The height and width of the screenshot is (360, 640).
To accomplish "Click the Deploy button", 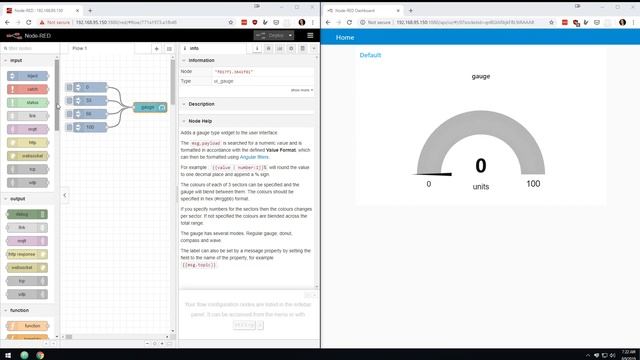I will tap(270, 36).
